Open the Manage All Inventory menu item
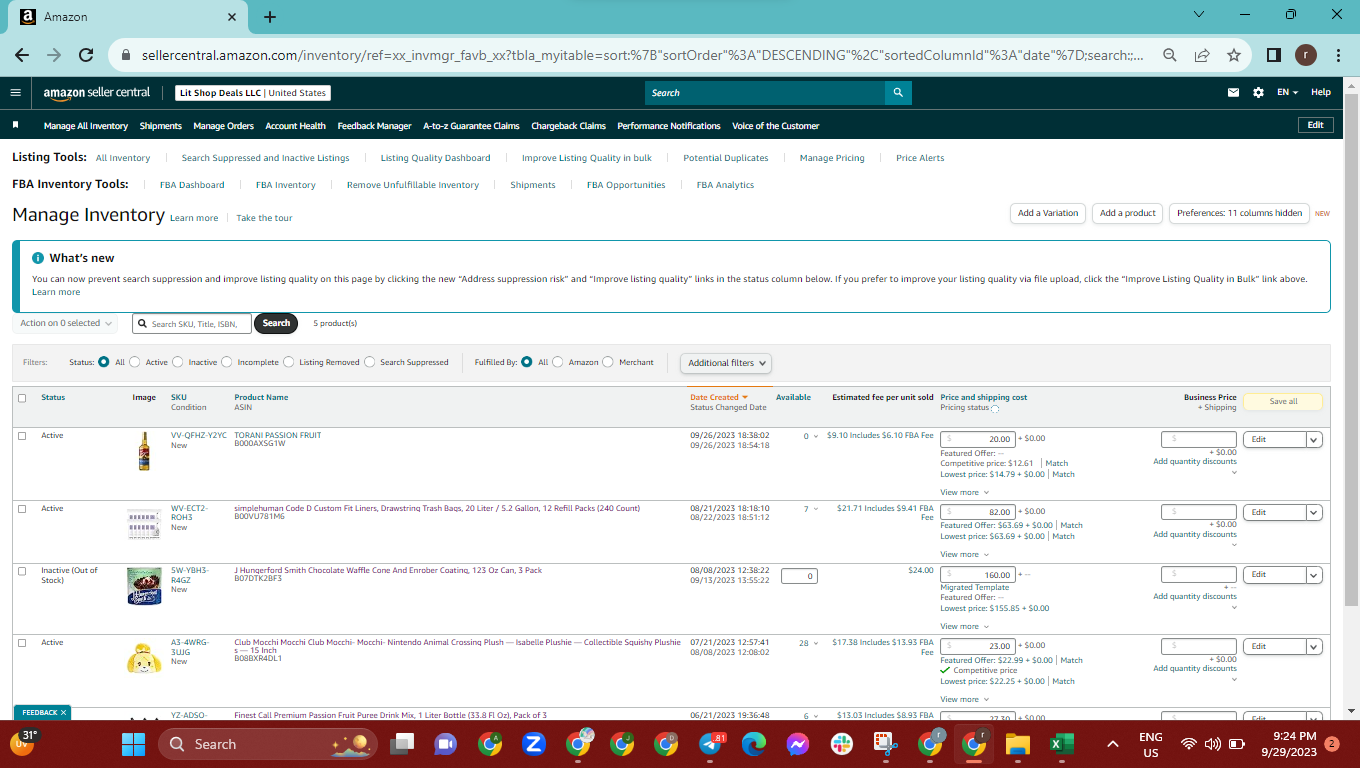This screenshot has width=1360, height=768. click(x=86, y=126)
